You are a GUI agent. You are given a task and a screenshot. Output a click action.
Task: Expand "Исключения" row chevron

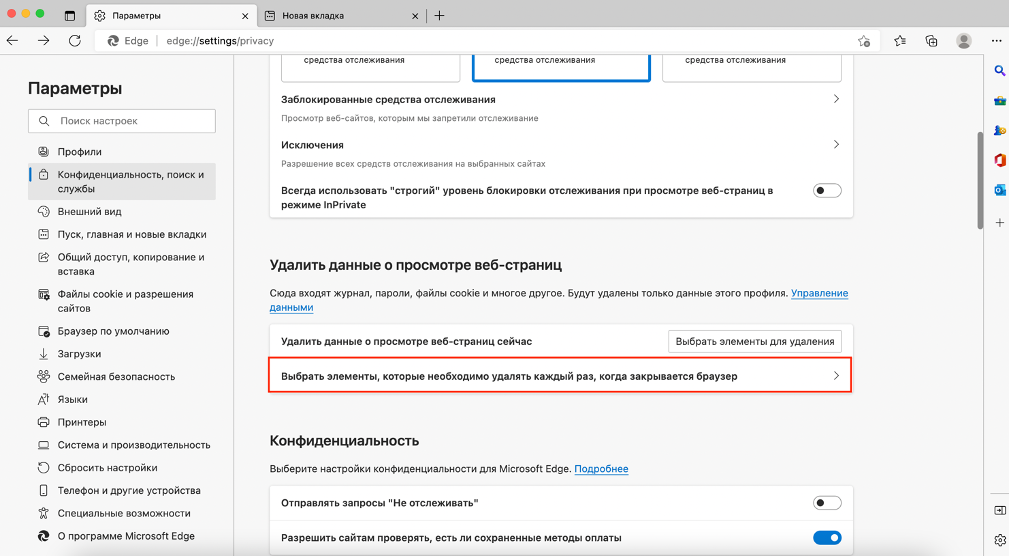836,145
